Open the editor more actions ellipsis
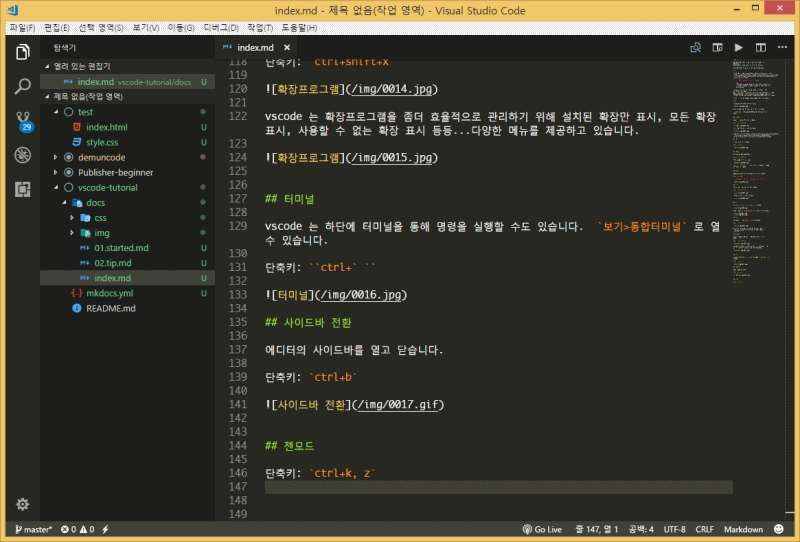This screenshot has width=800, height=542. 782,47
